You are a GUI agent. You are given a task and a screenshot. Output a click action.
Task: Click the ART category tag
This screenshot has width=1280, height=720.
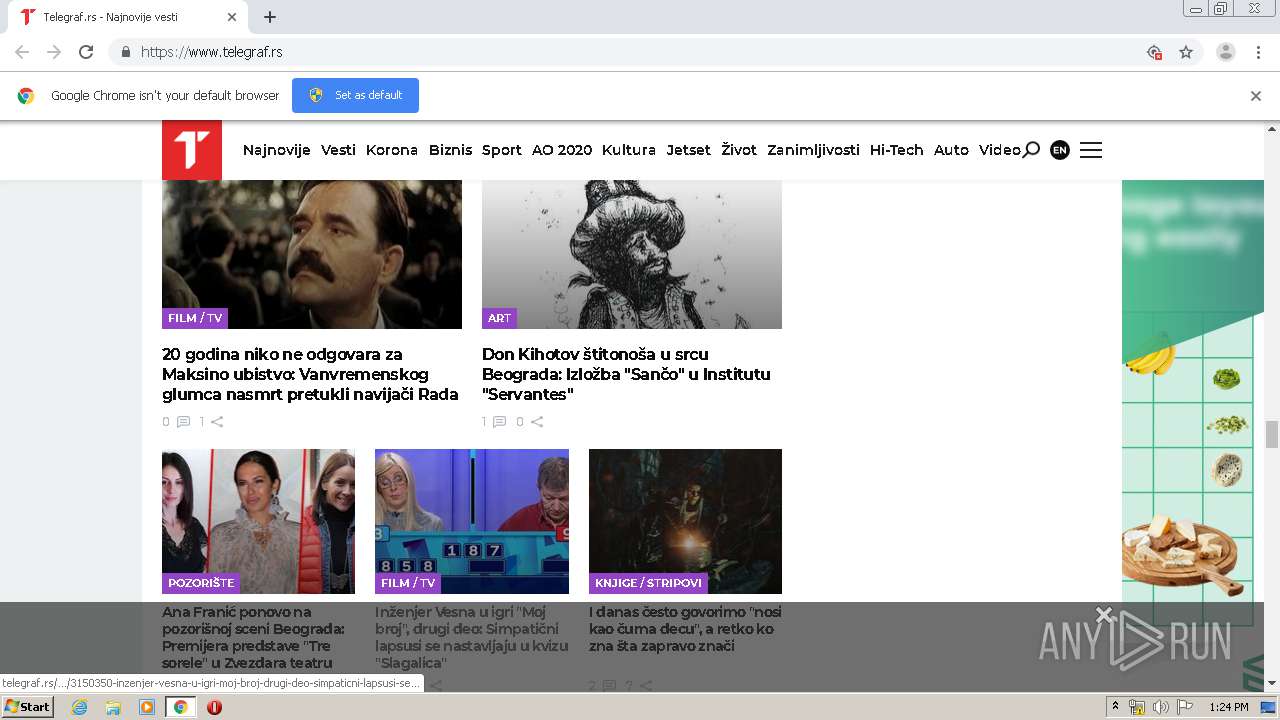point(499,318)
